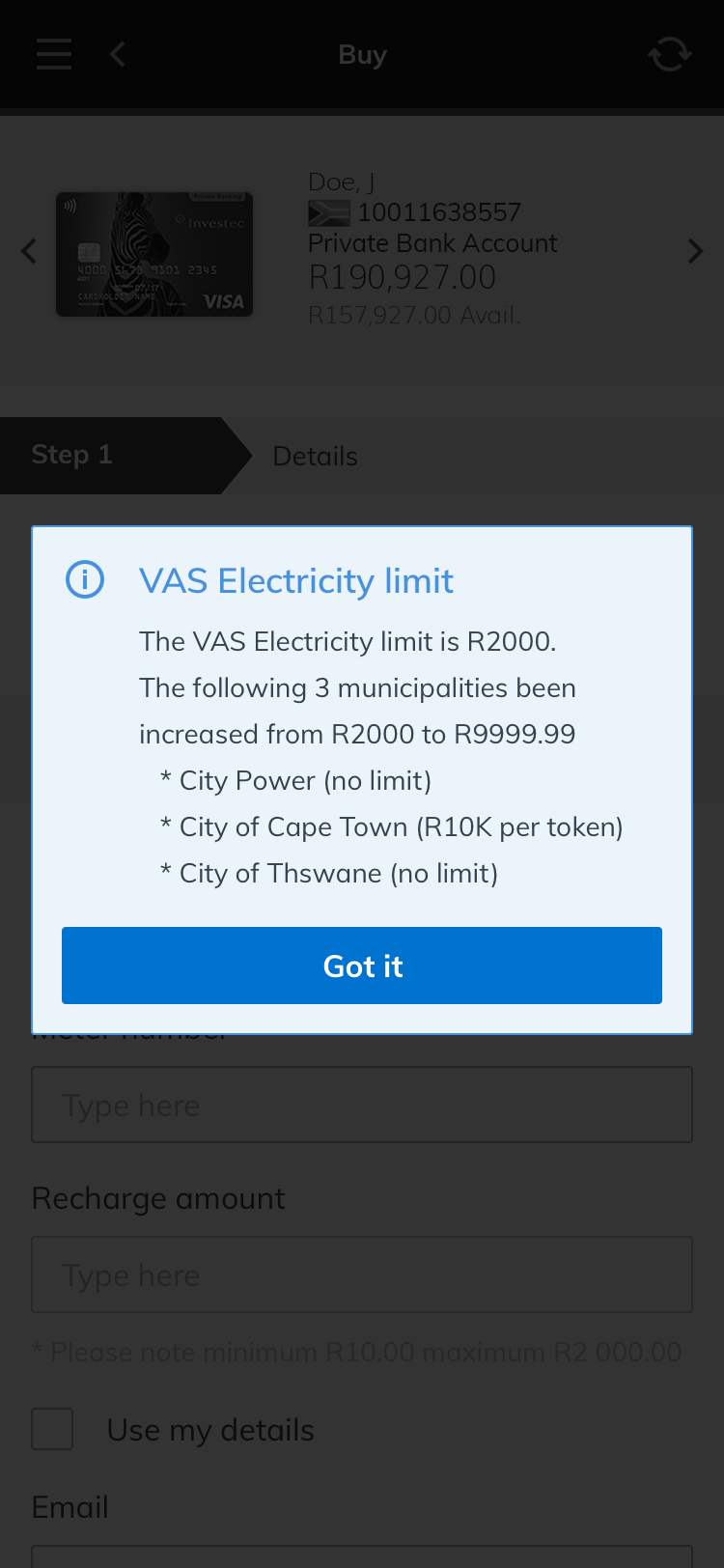Click the South African flag icon
The width and height of the screenshot is (724, 1568).
click(x=328, y=212)
